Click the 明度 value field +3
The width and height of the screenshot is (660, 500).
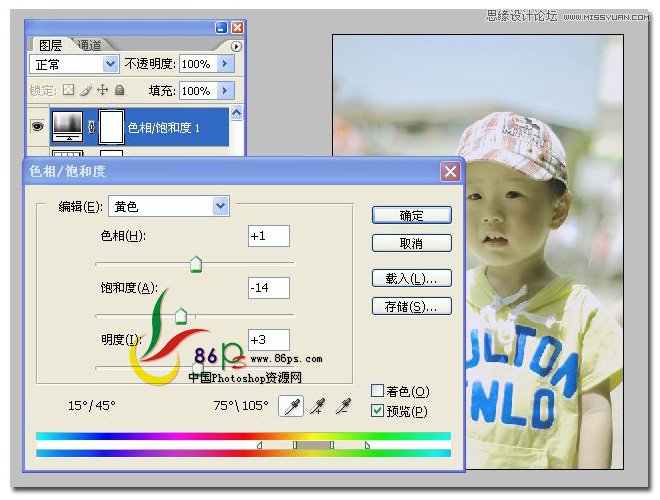269,340
